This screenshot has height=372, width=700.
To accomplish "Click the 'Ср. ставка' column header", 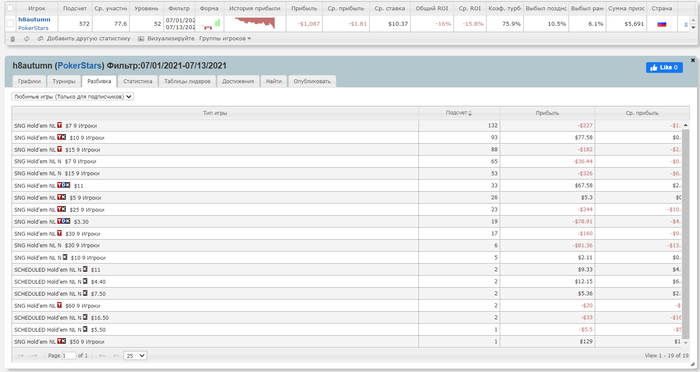I will 390,8.
